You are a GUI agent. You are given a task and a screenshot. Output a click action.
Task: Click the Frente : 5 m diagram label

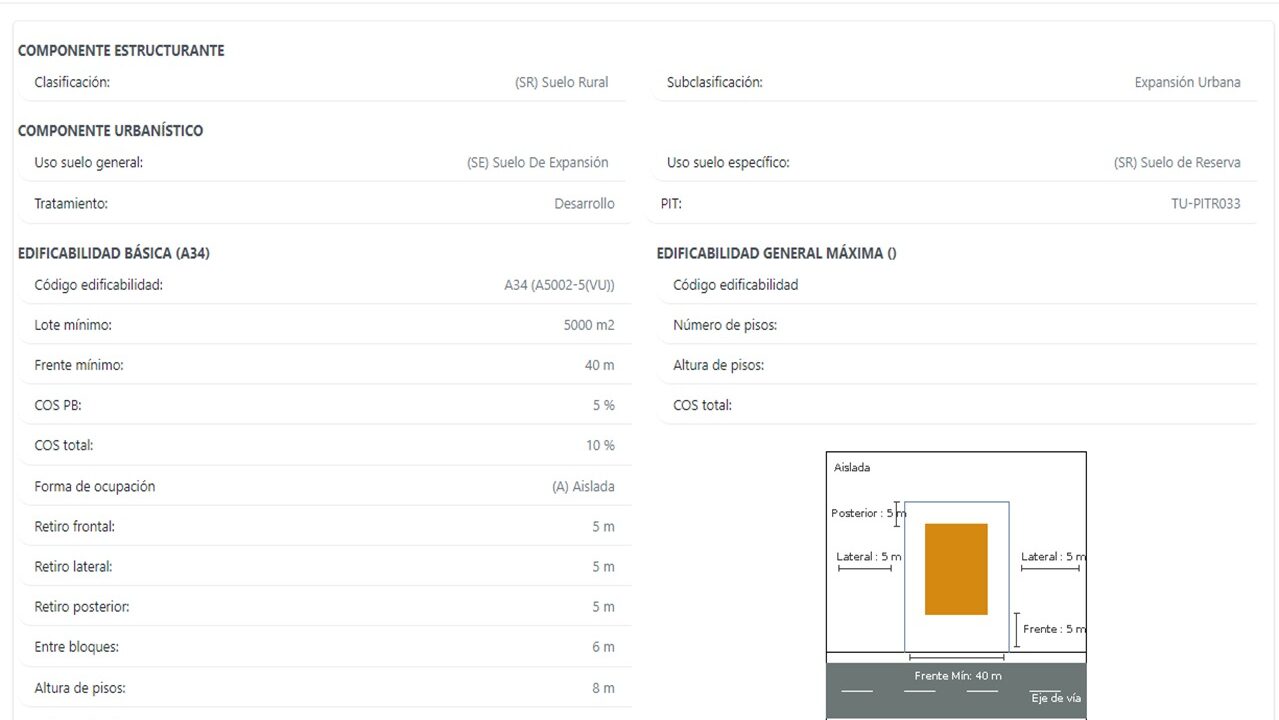point(1054,629)
